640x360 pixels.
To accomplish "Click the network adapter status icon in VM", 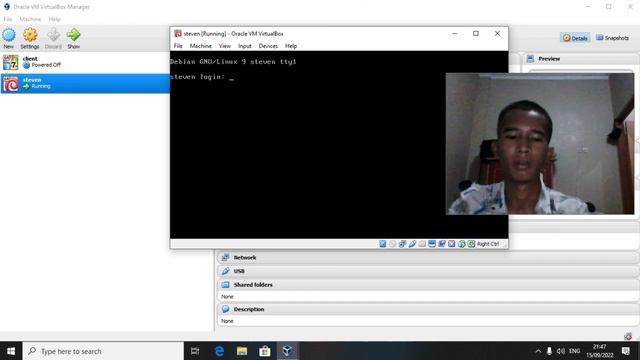I will tap(402, 244).
